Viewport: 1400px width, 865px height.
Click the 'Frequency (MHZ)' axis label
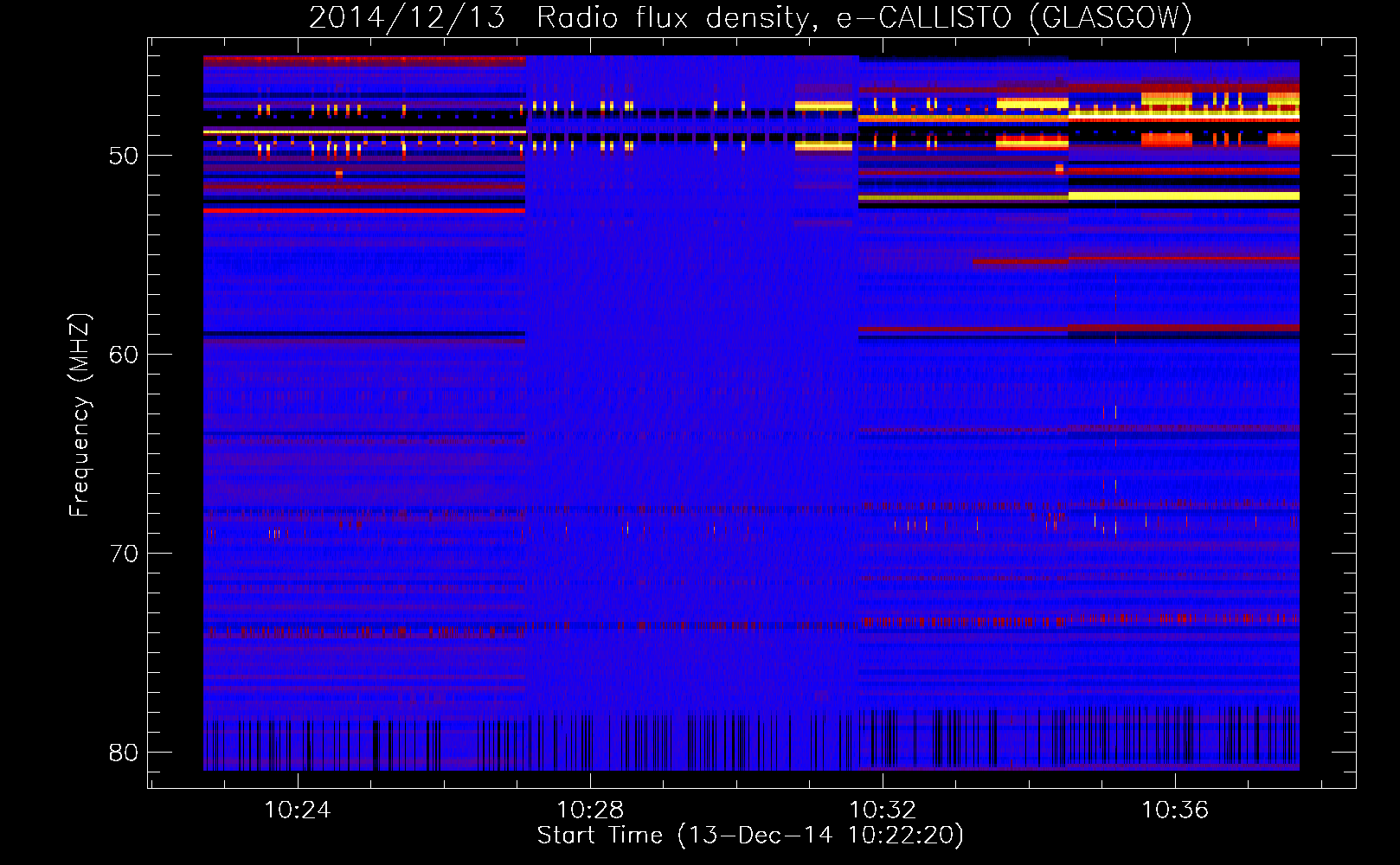point(80,415)
